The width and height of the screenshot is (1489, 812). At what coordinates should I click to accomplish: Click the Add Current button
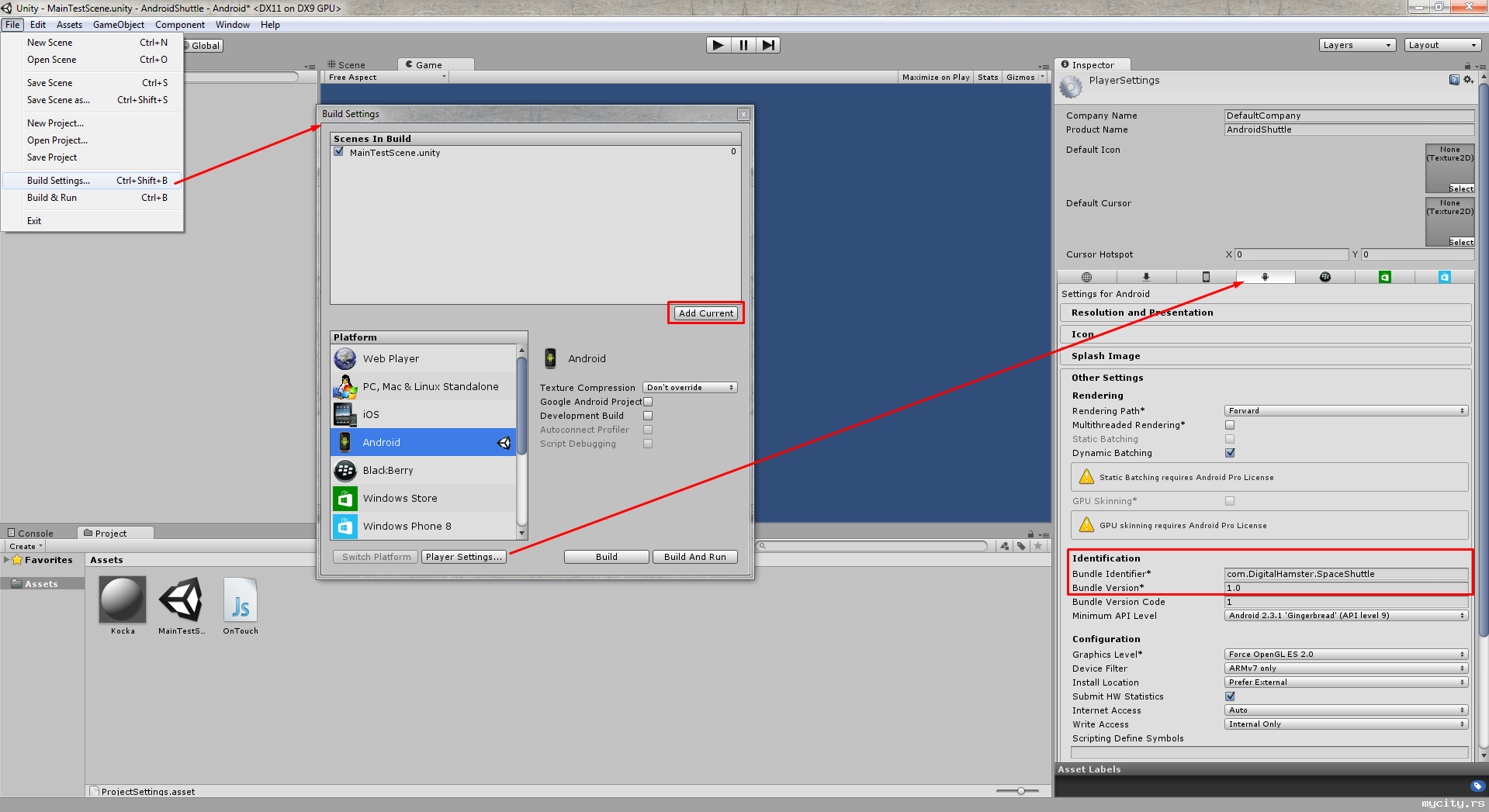706,313
